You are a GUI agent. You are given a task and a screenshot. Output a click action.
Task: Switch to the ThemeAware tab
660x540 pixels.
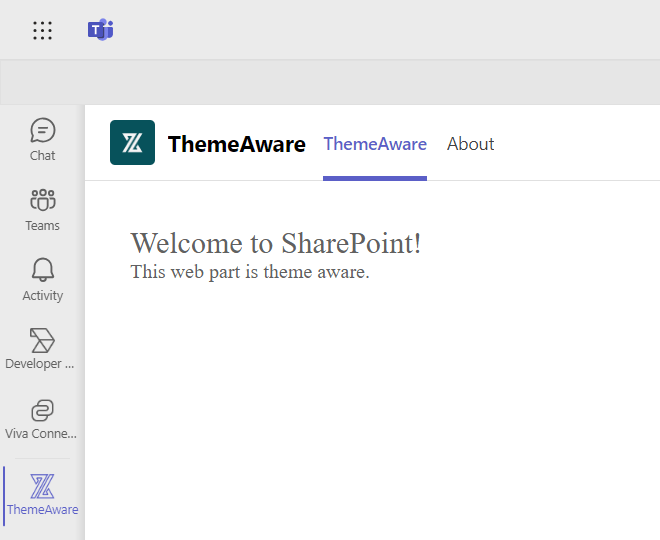tap(375, 144)
